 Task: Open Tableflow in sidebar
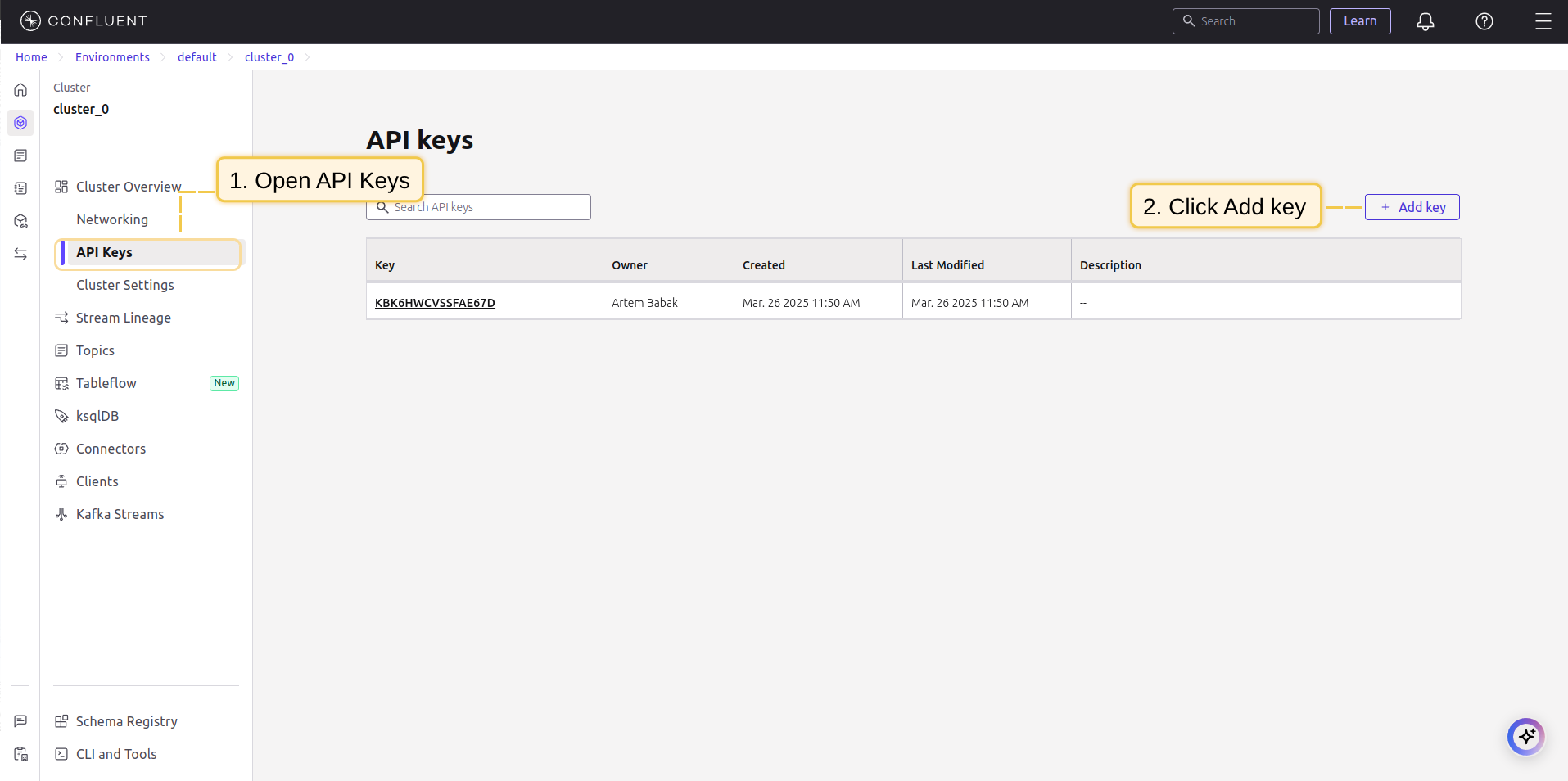coord(106,383)
